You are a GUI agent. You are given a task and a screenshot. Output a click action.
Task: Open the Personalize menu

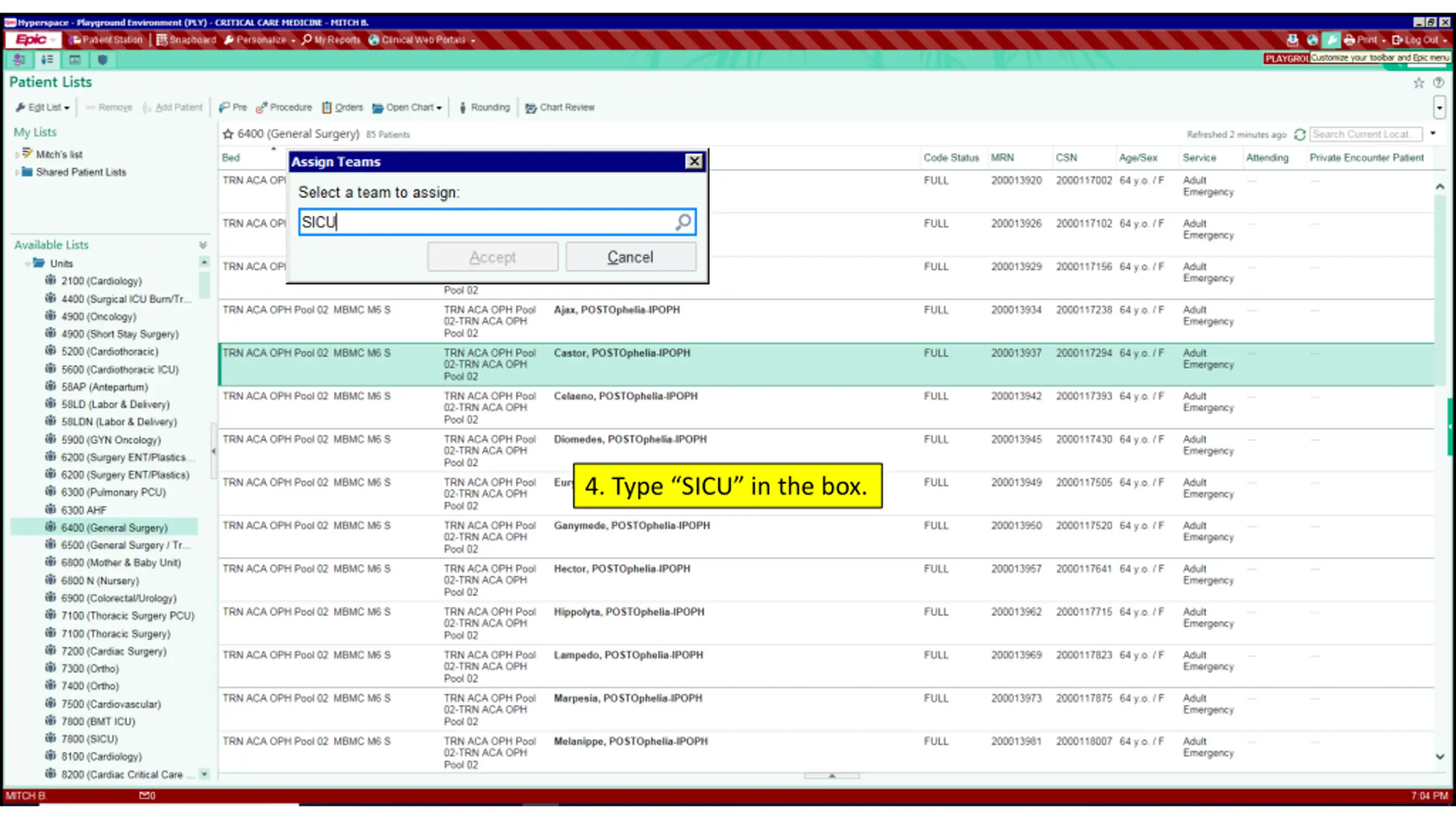pyautogui.click(x=260, y=40)
